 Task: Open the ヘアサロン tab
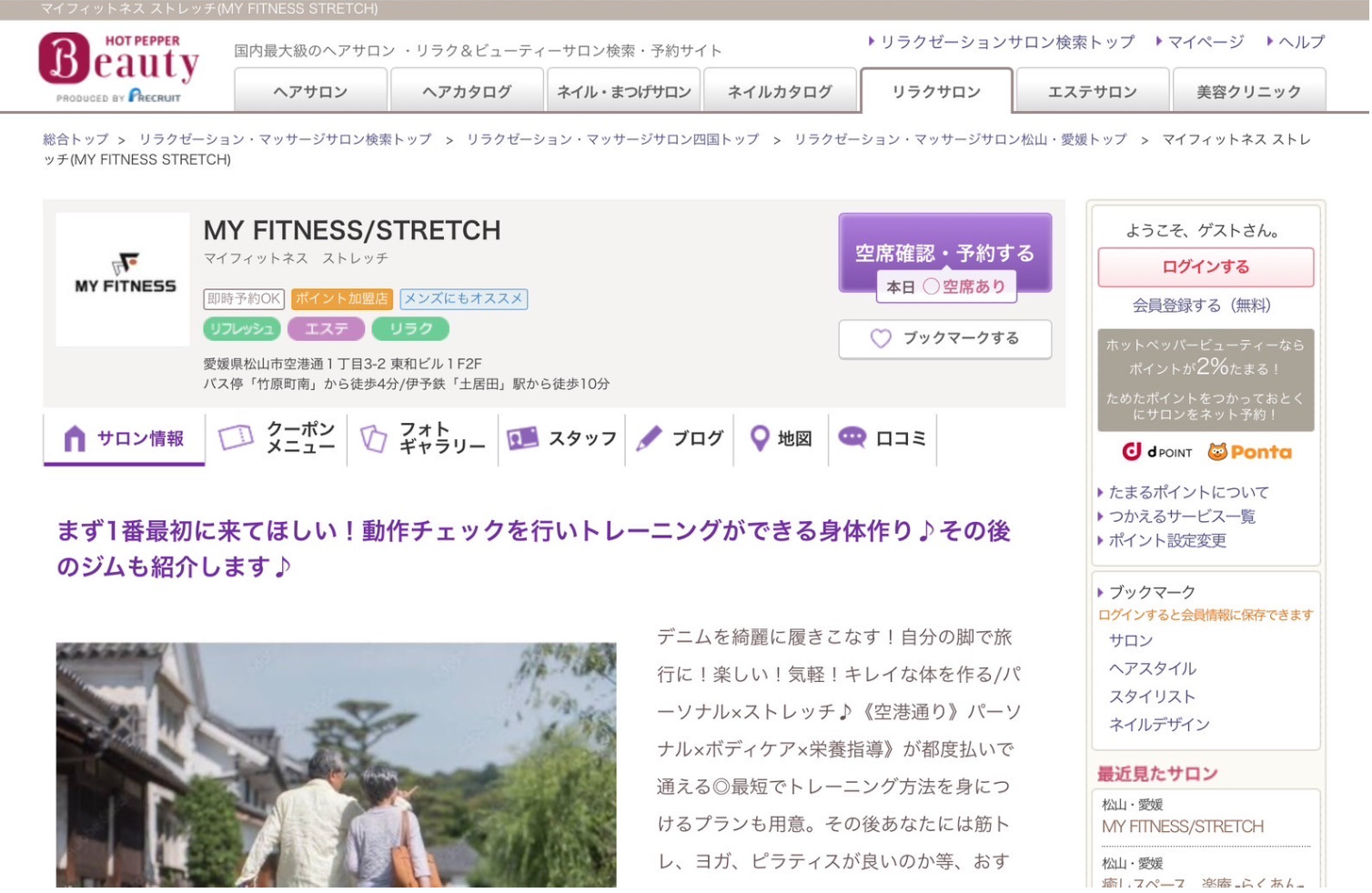[310, 91]
